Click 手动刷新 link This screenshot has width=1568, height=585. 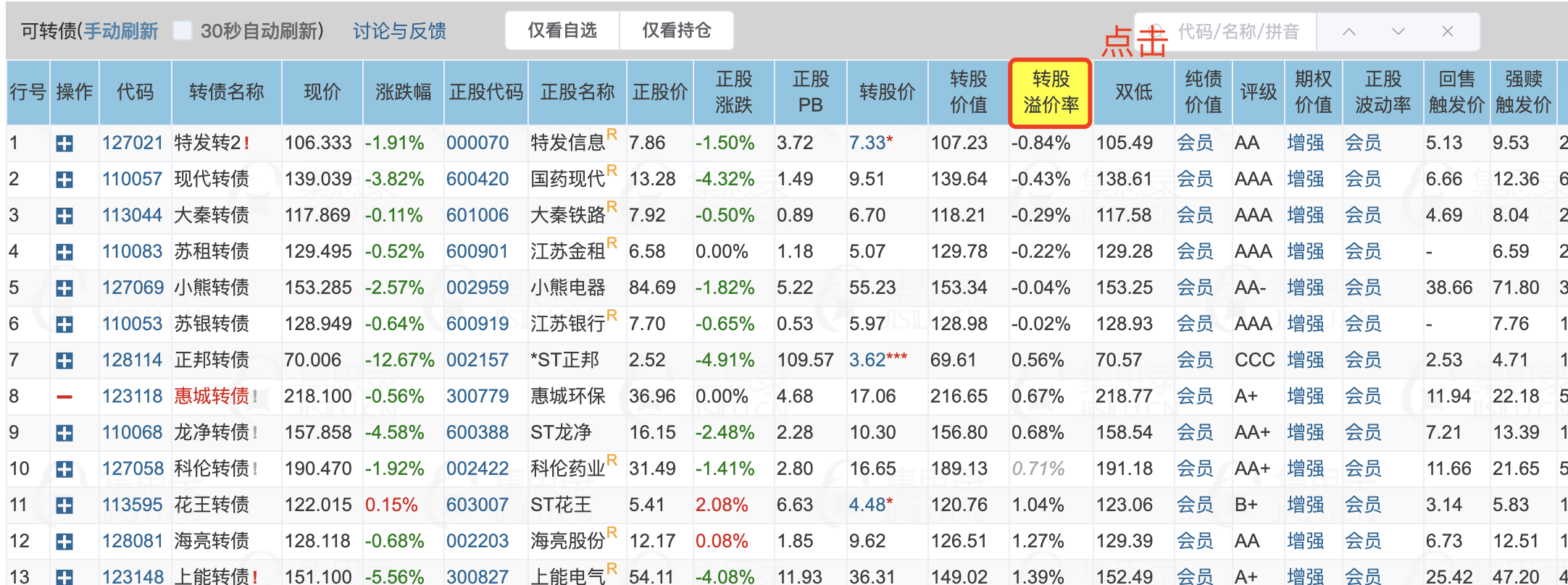(120, 31)
